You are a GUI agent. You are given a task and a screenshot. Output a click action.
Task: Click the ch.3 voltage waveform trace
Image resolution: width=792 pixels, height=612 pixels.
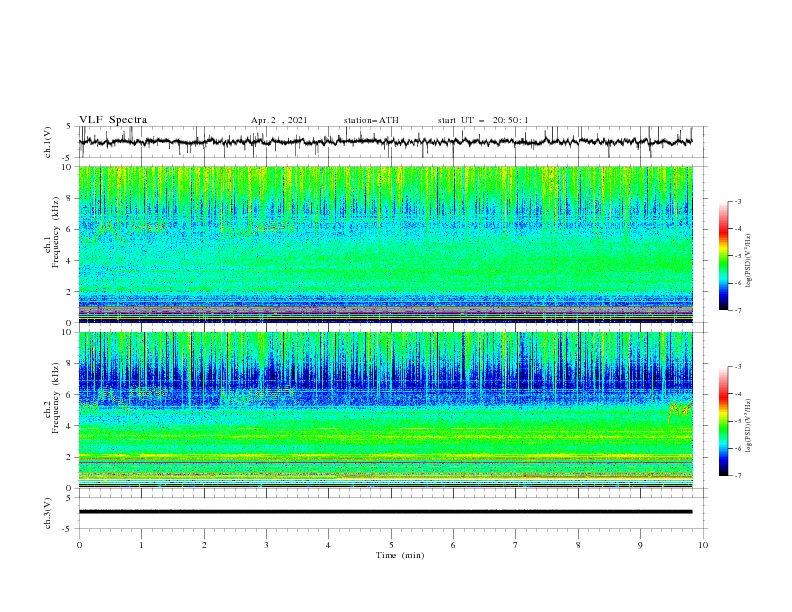(385, 512)
